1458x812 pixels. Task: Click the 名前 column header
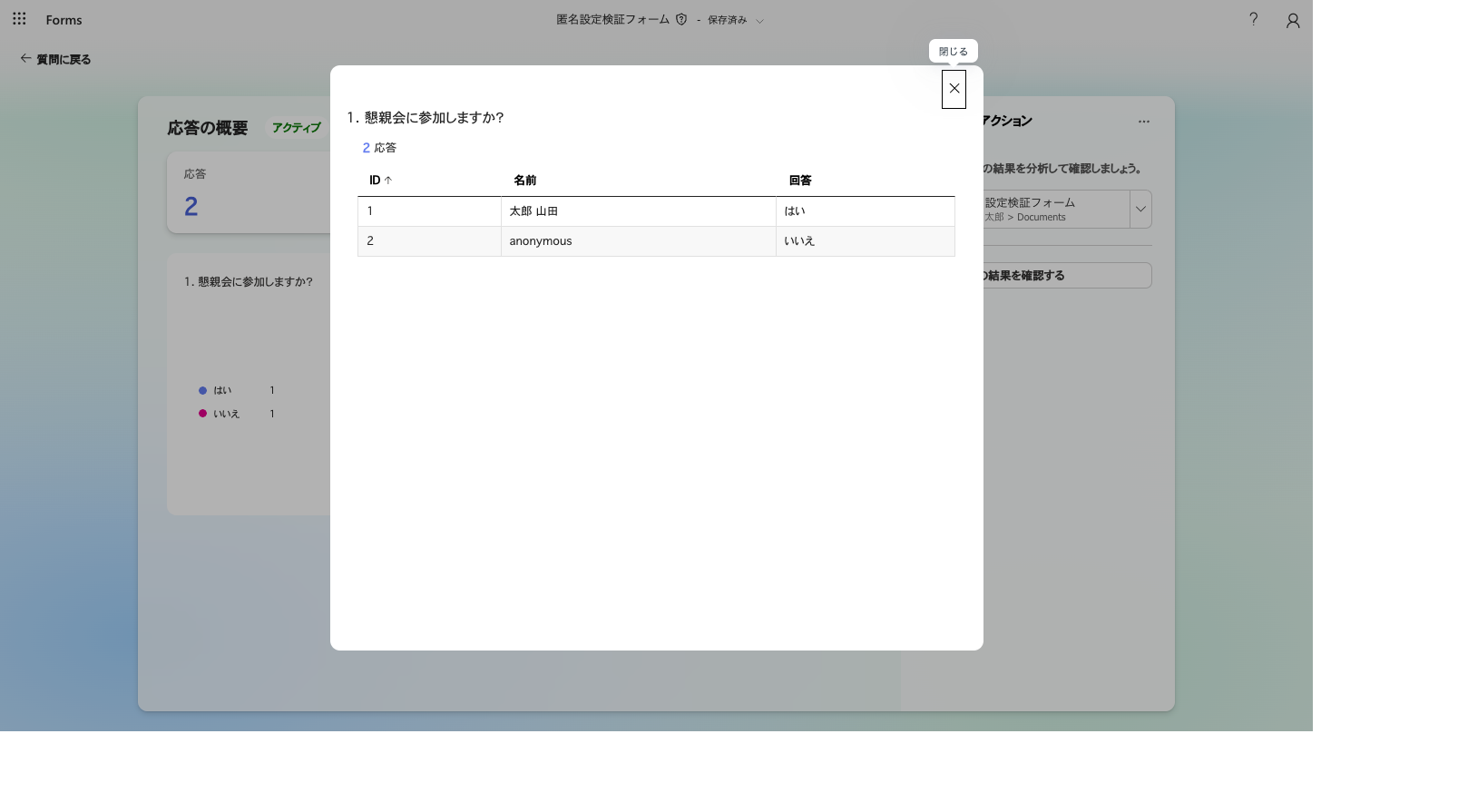(524, 181)
